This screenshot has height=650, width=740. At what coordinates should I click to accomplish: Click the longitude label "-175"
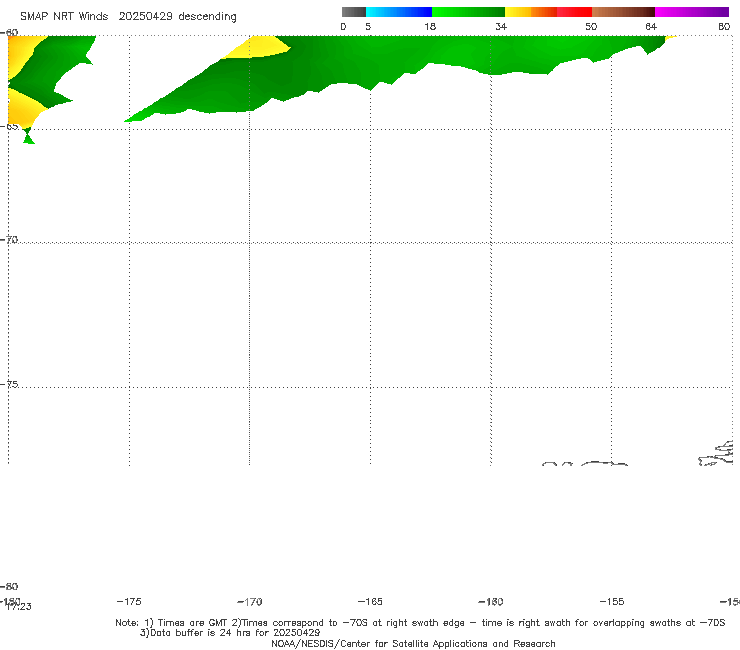point(129,601)
